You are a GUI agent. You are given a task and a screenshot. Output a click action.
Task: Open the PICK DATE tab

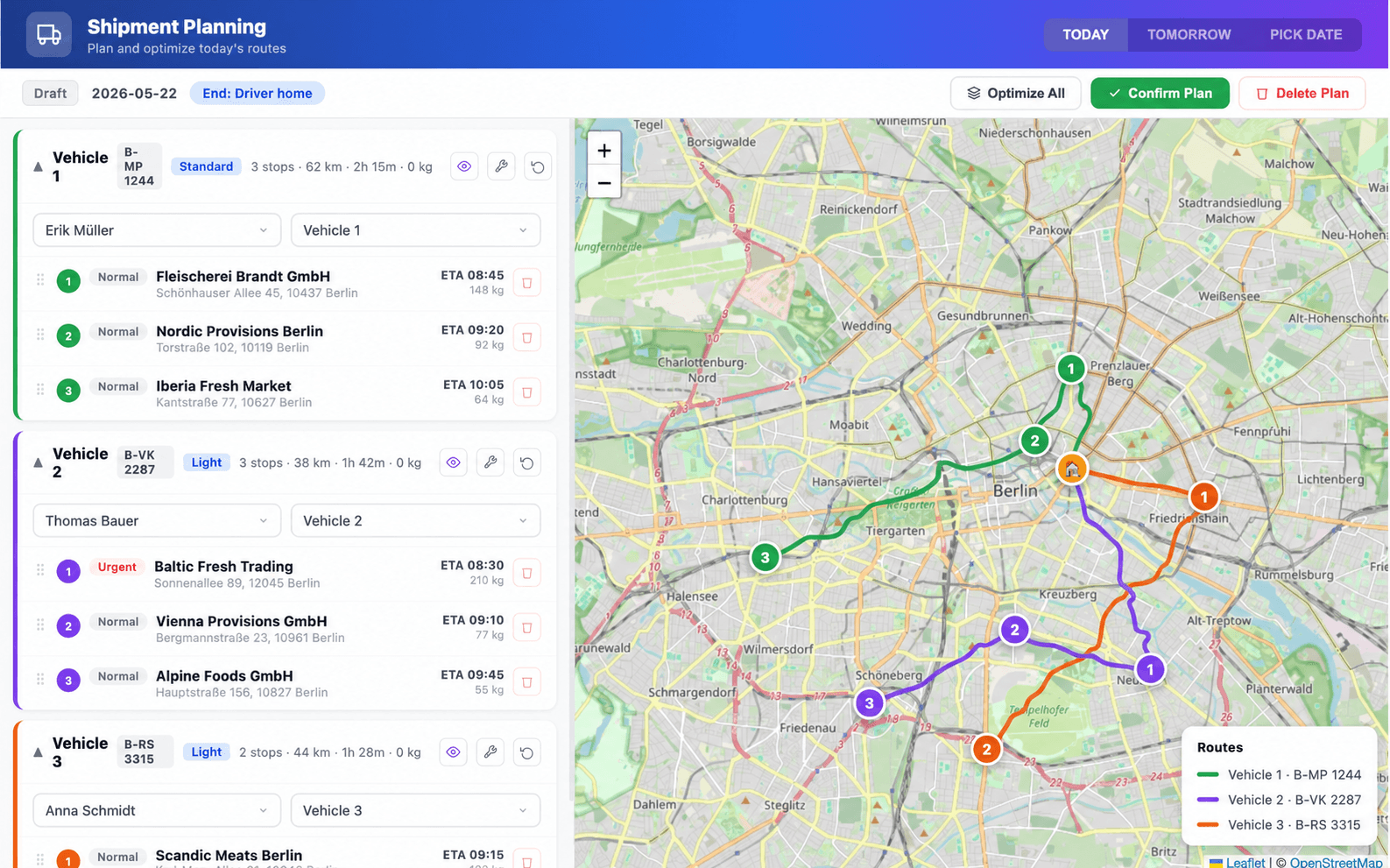tap(1305, 35)
